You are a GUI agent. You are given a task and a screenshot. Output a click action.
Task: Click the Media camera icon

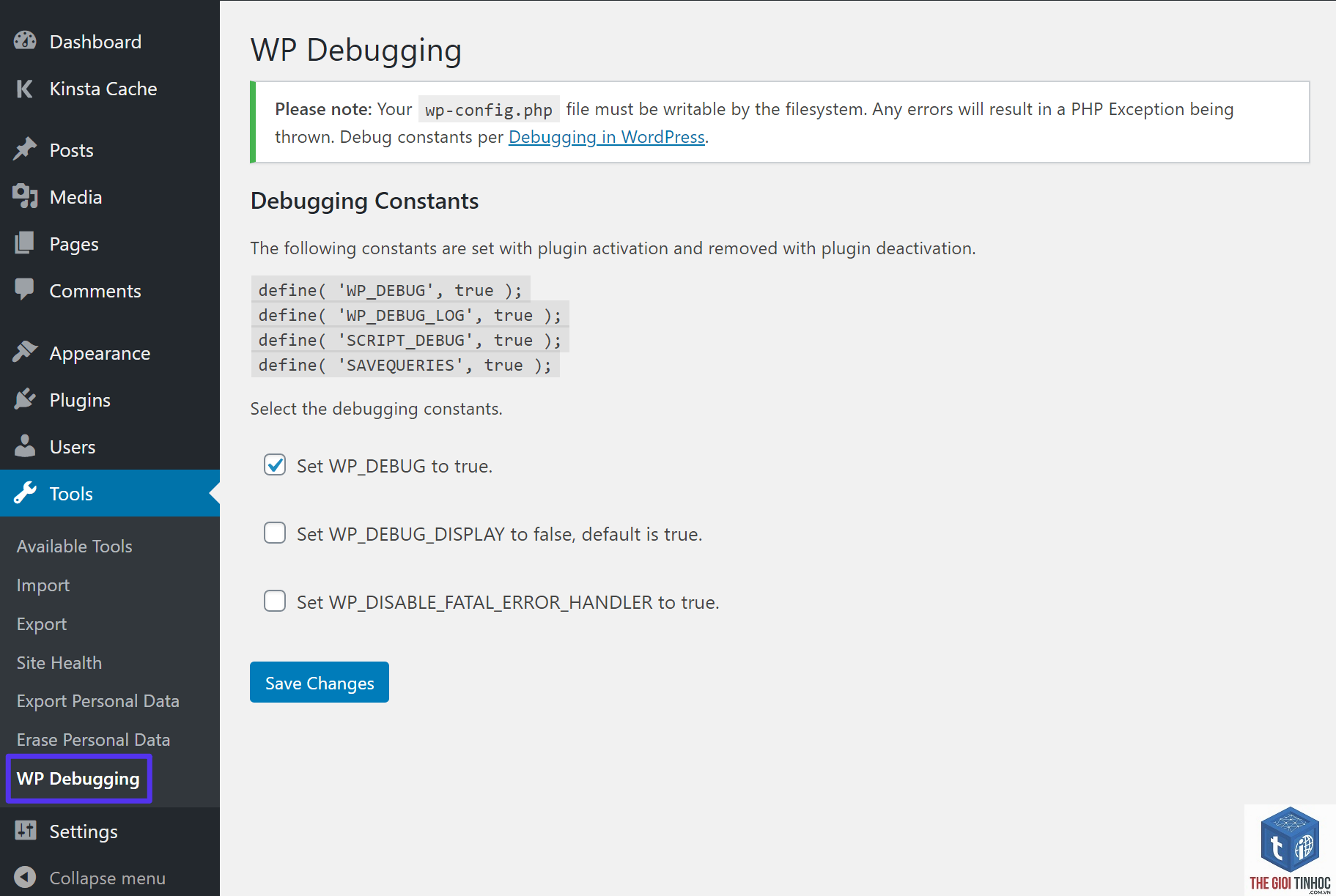tap(25, 196)
